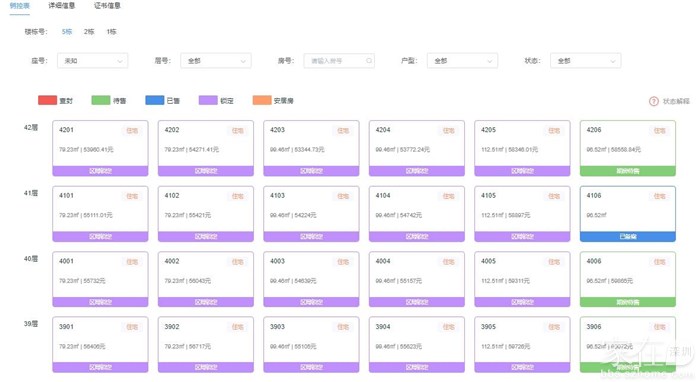Image resolution: width=700 pixels, height=382 pixels.
Task: Click the 待售 legend label text
Action: (x=120, y=101)
